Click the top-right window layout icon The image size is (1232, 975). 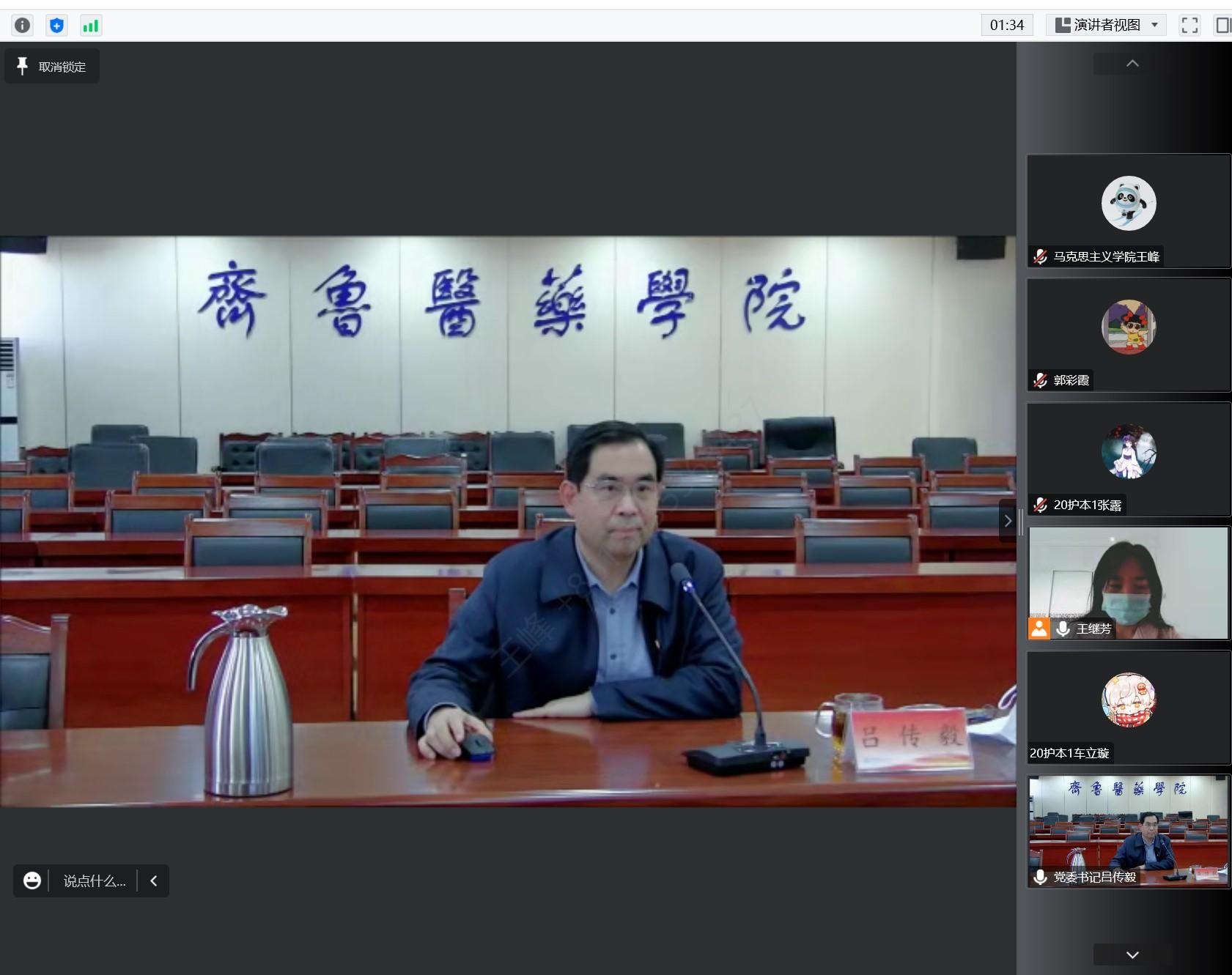pyautogui.click(x=1222, y=26)
